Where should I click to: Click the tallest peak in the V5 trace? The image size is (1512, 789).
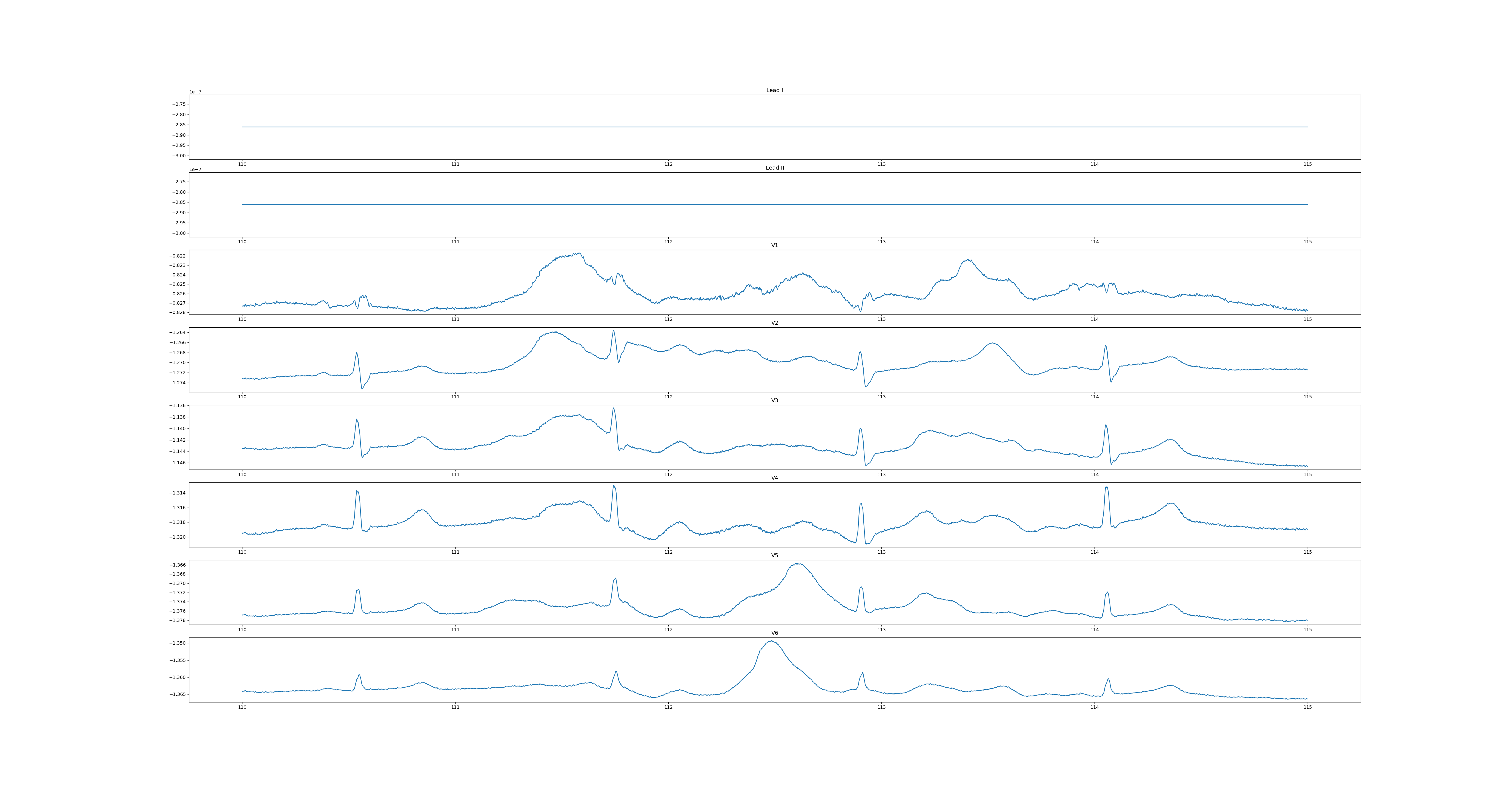(798, 564)
